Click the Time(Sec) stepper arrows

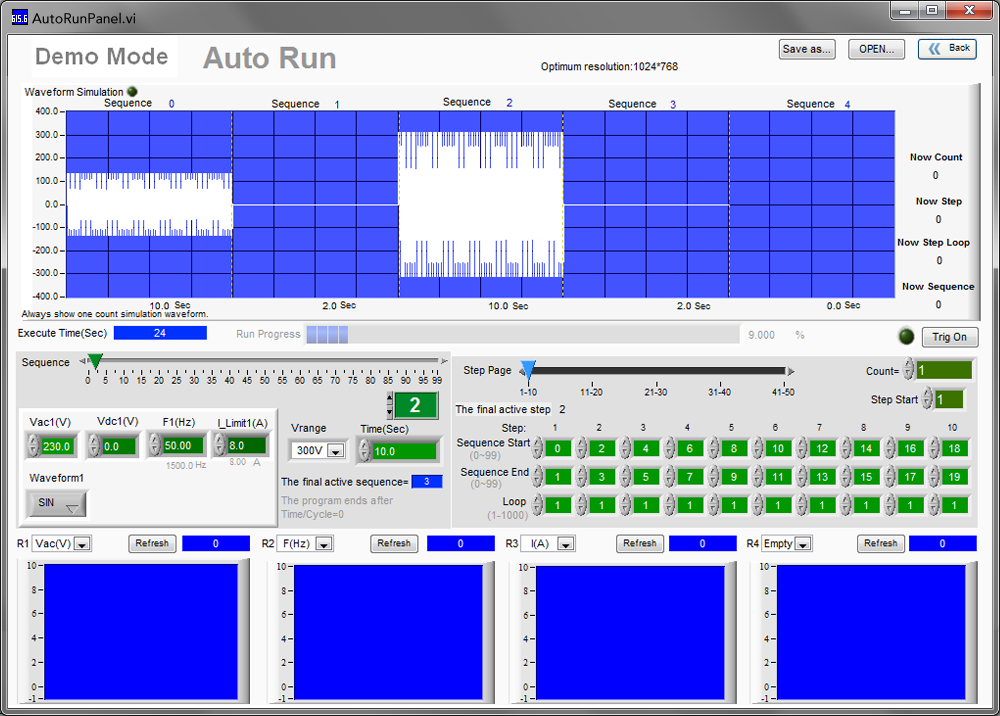pos(365,451)
